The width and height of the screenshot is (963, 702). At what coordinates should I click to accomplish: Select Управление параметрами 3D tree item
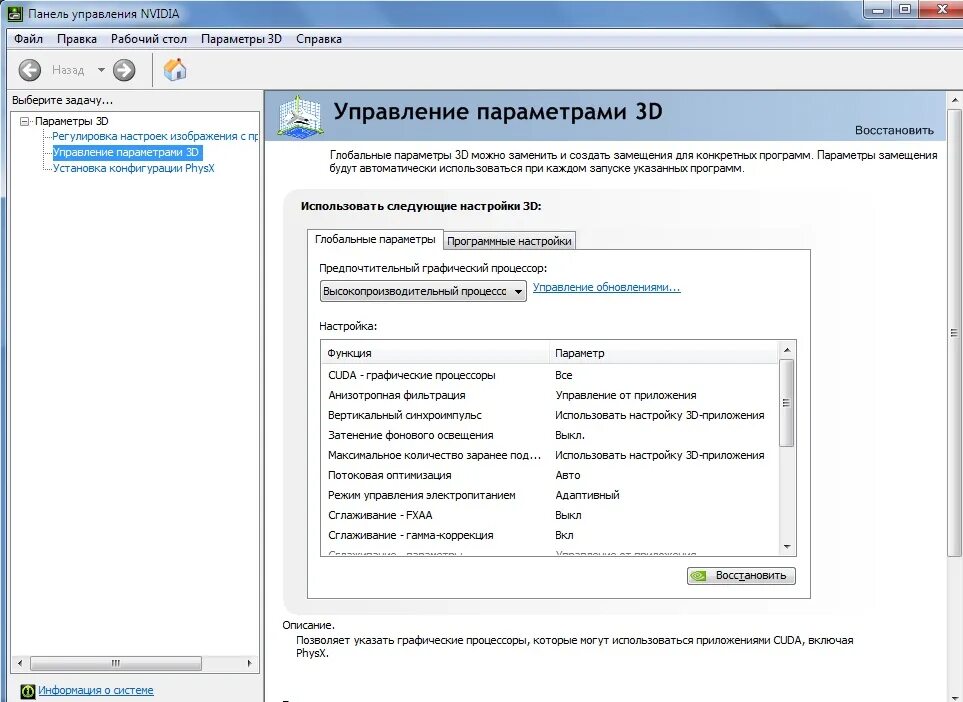coord(126,152)
